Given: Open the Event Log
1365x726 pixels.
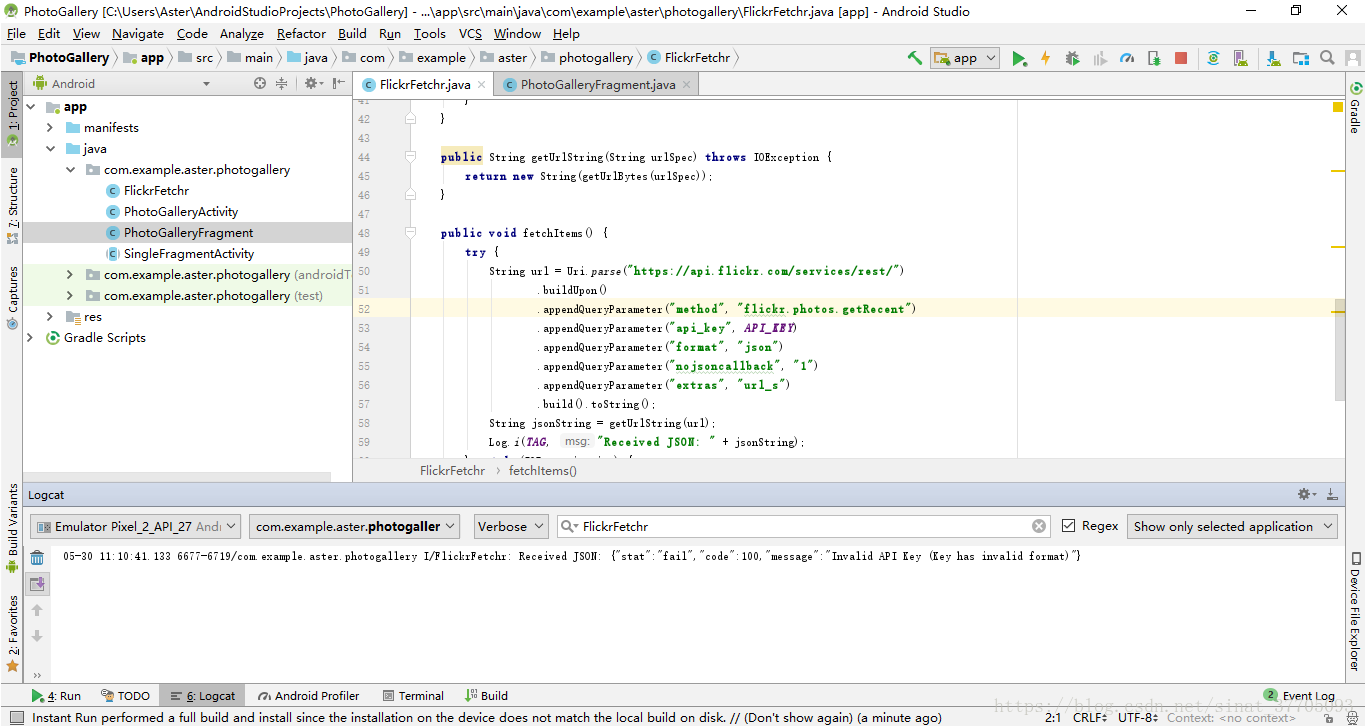Looking at the screenshot, I should point(1299,696).
